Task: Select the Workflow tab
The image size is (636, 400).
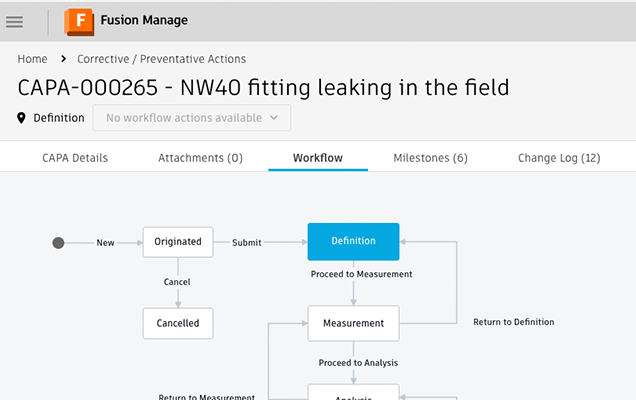Action: 317,158
